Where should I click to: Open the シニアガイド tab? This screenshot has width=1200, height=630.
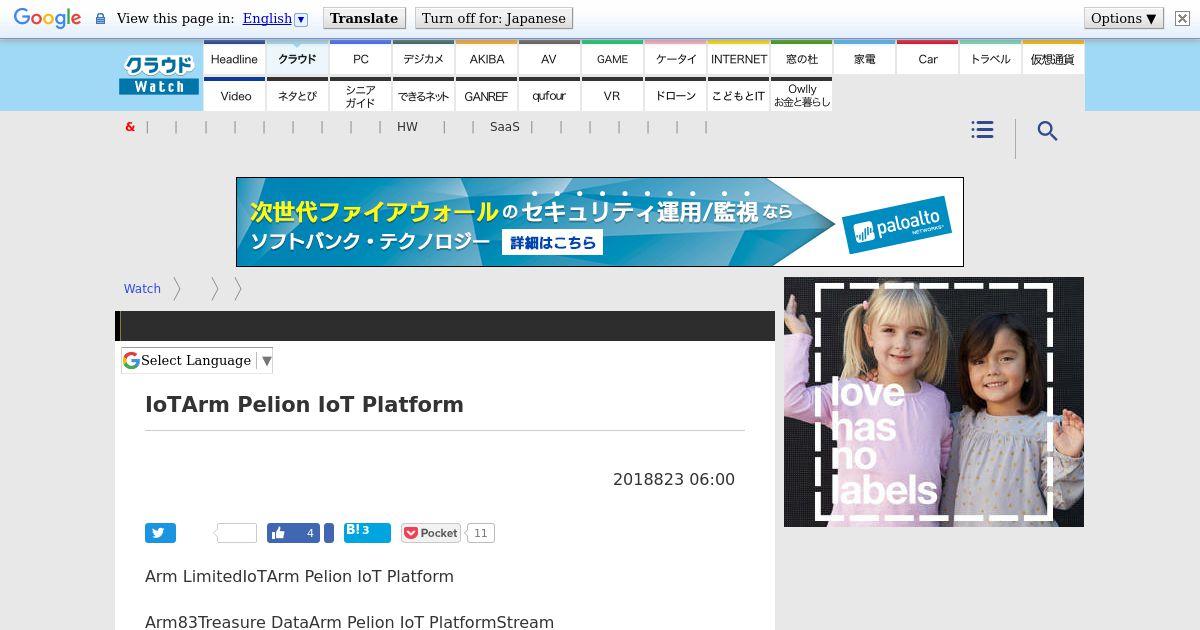(x=360, y=95)
